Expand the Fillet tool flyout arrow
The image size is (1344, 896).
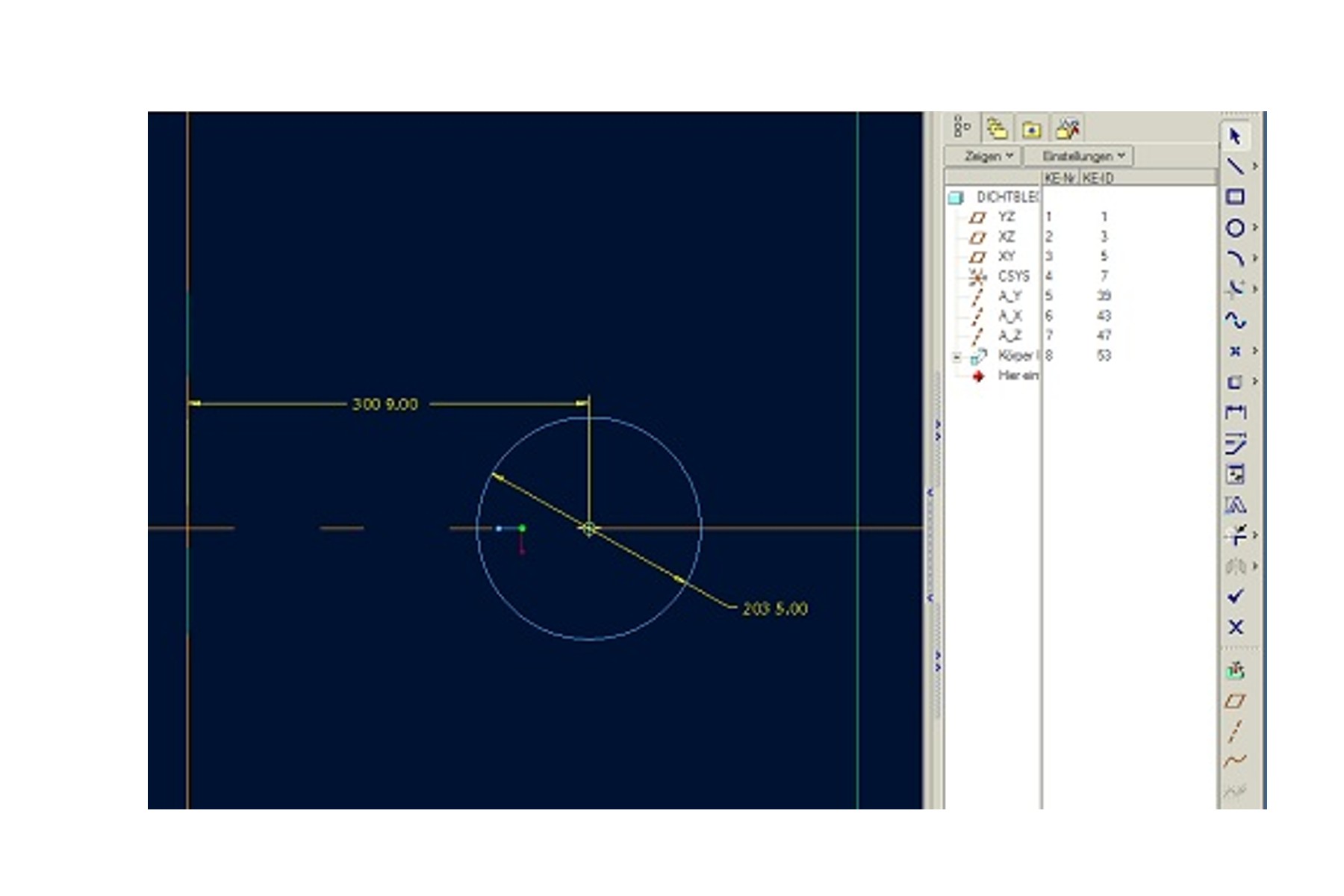[1255, 289]
